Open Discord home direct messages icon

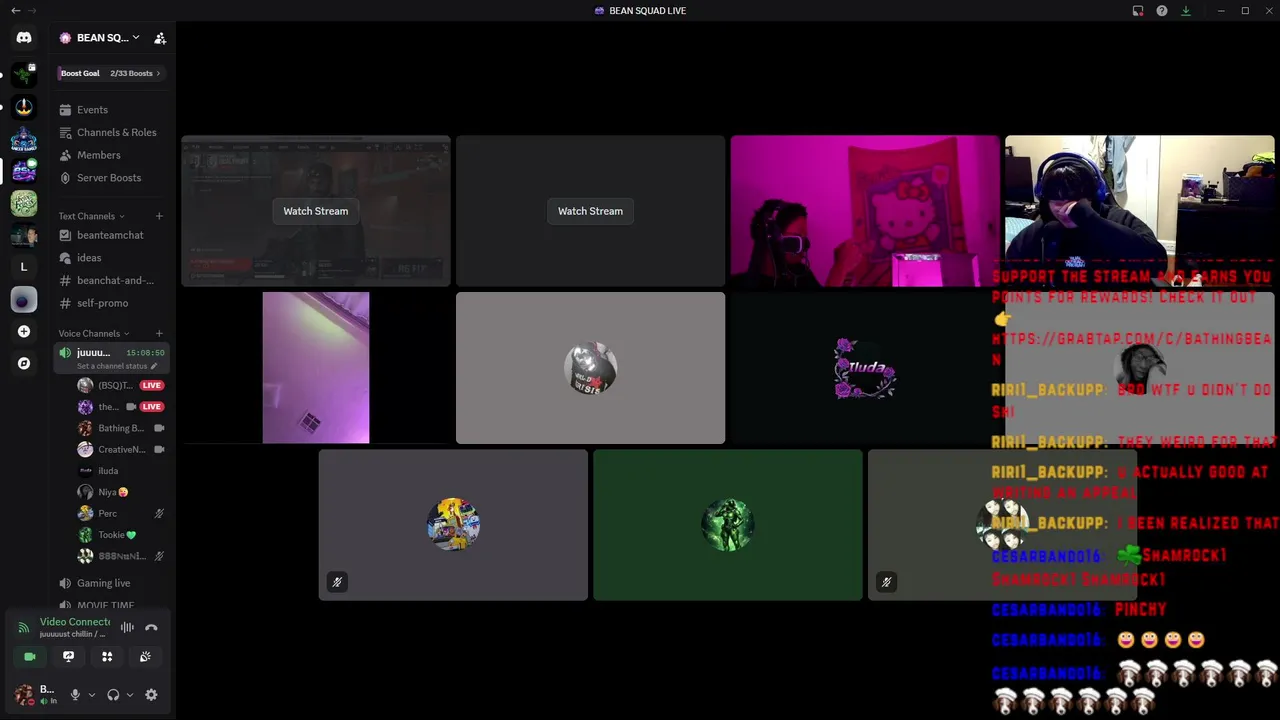click(x=24, y=38)
